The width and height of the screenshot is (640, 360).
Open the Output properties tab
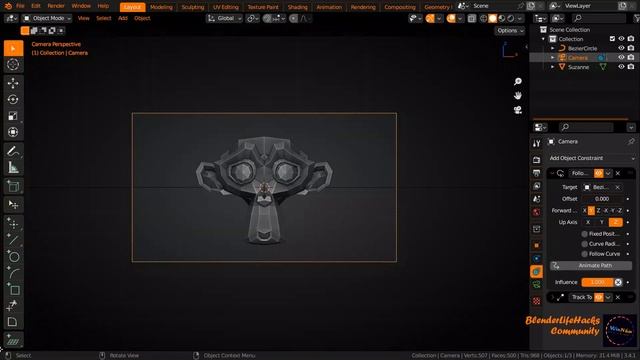536,173
